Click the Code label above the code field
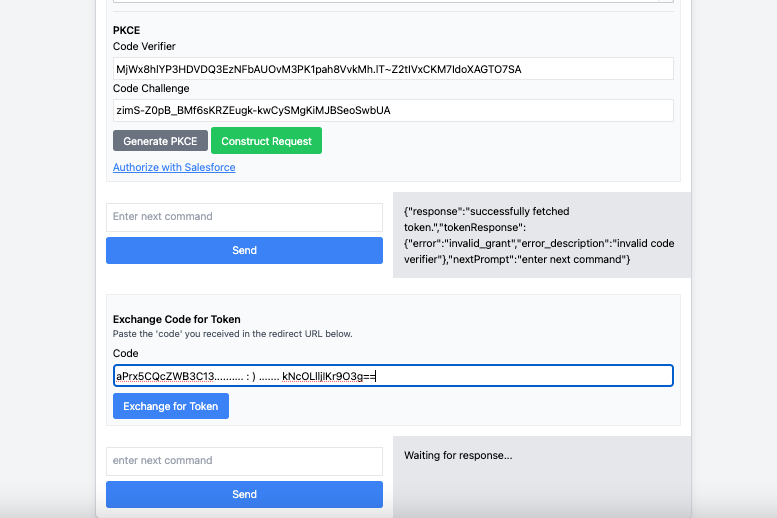The image size is (777, 518). pos(126,354)
